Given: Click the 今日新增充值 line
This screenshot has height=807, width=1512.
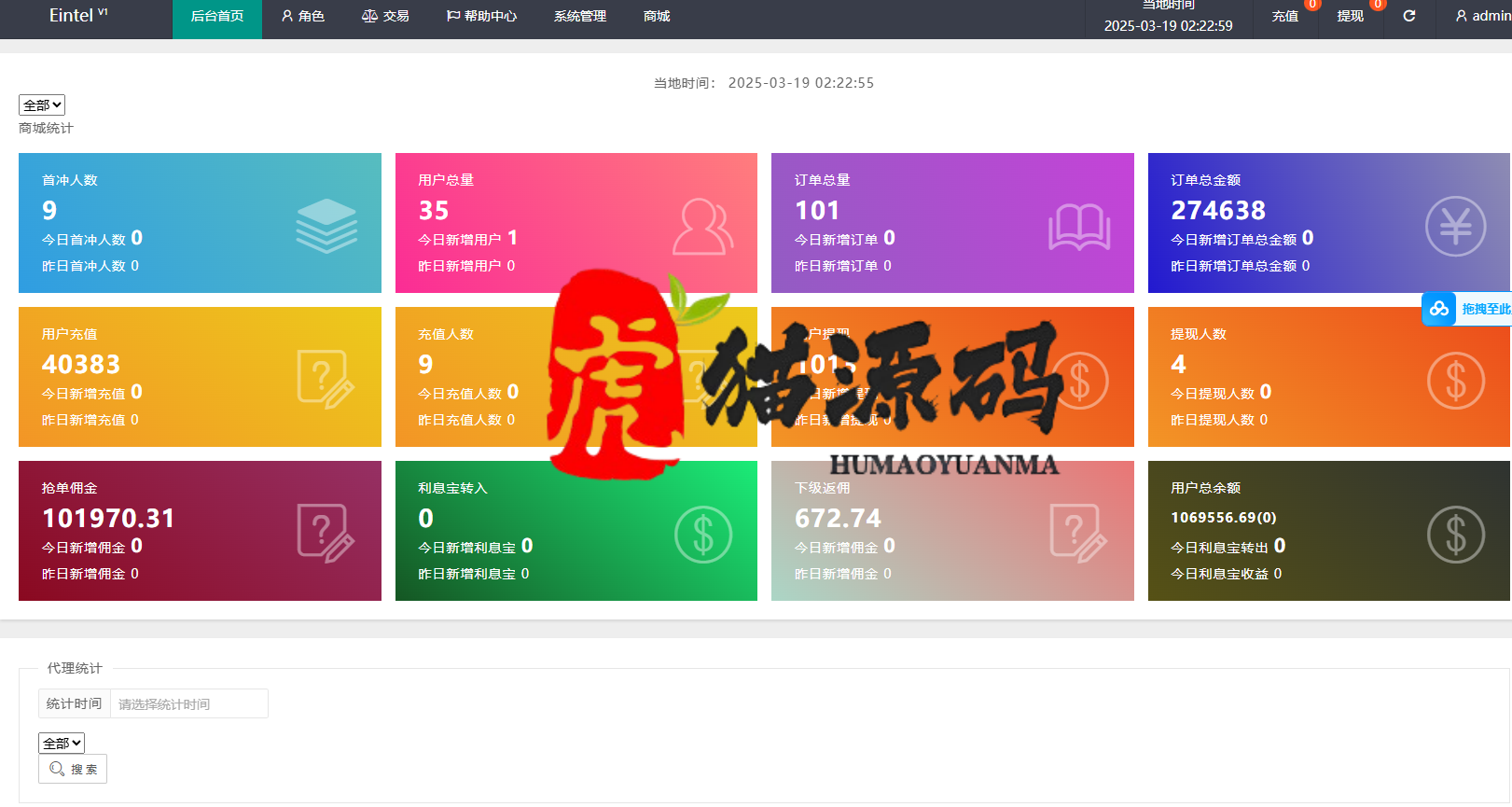Looking at the screenshot, I should (92, 393).
